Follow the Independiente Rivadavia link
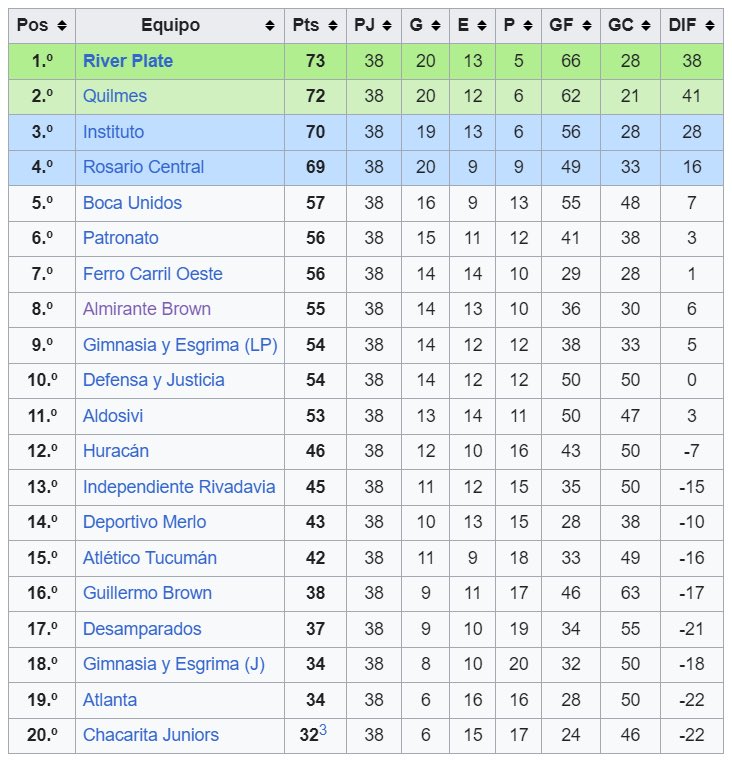 pyautogui.click(x=179, y=487)
